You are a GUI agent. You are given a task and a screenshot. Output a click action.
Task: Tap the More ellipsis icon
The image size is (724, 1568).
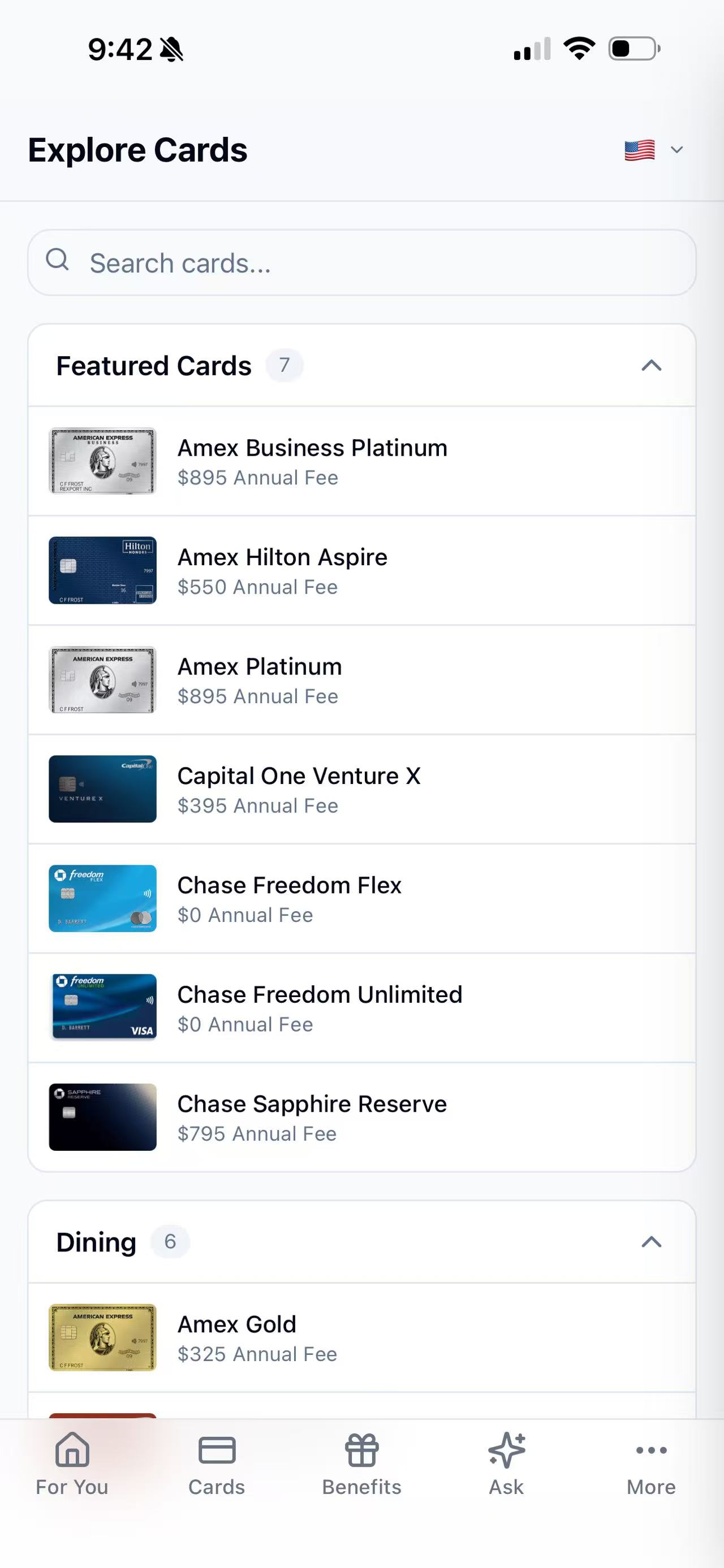[x=651, y=1449]
